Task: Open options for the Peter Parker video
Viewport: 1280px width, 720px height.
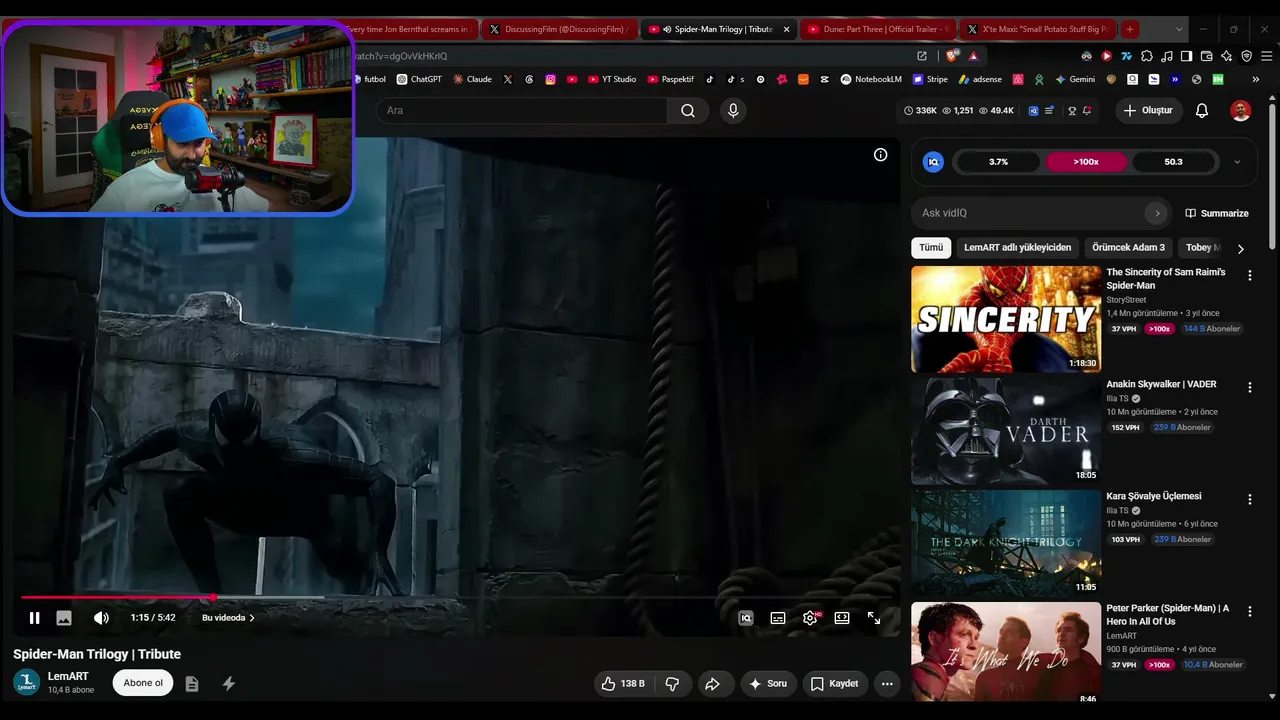Action: [x=1249, y=611]
